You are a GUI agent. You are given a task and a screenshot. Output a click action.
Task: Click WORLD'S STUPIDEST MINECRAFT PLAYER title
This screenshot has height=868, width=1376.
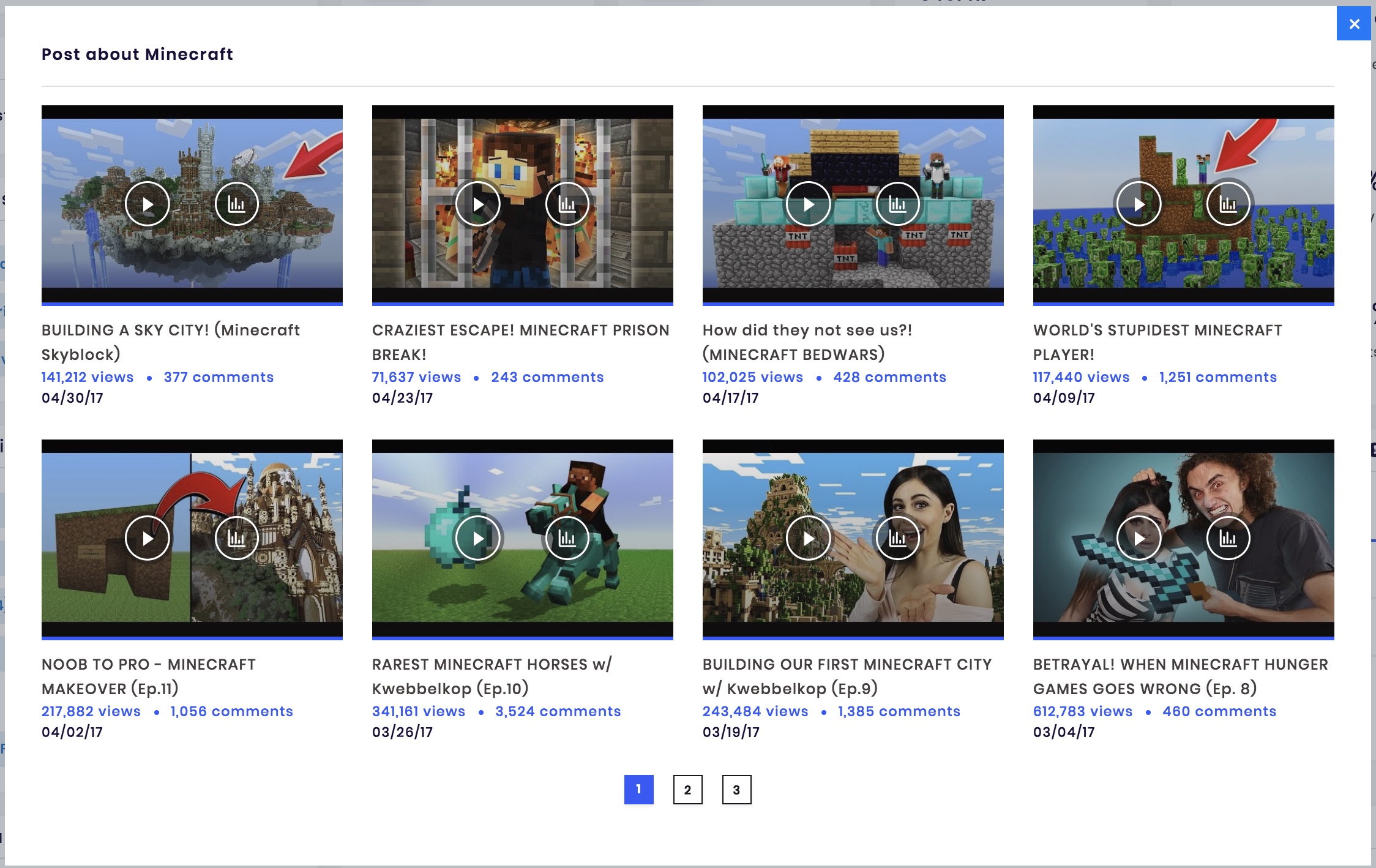click(x=1157, y=342)
